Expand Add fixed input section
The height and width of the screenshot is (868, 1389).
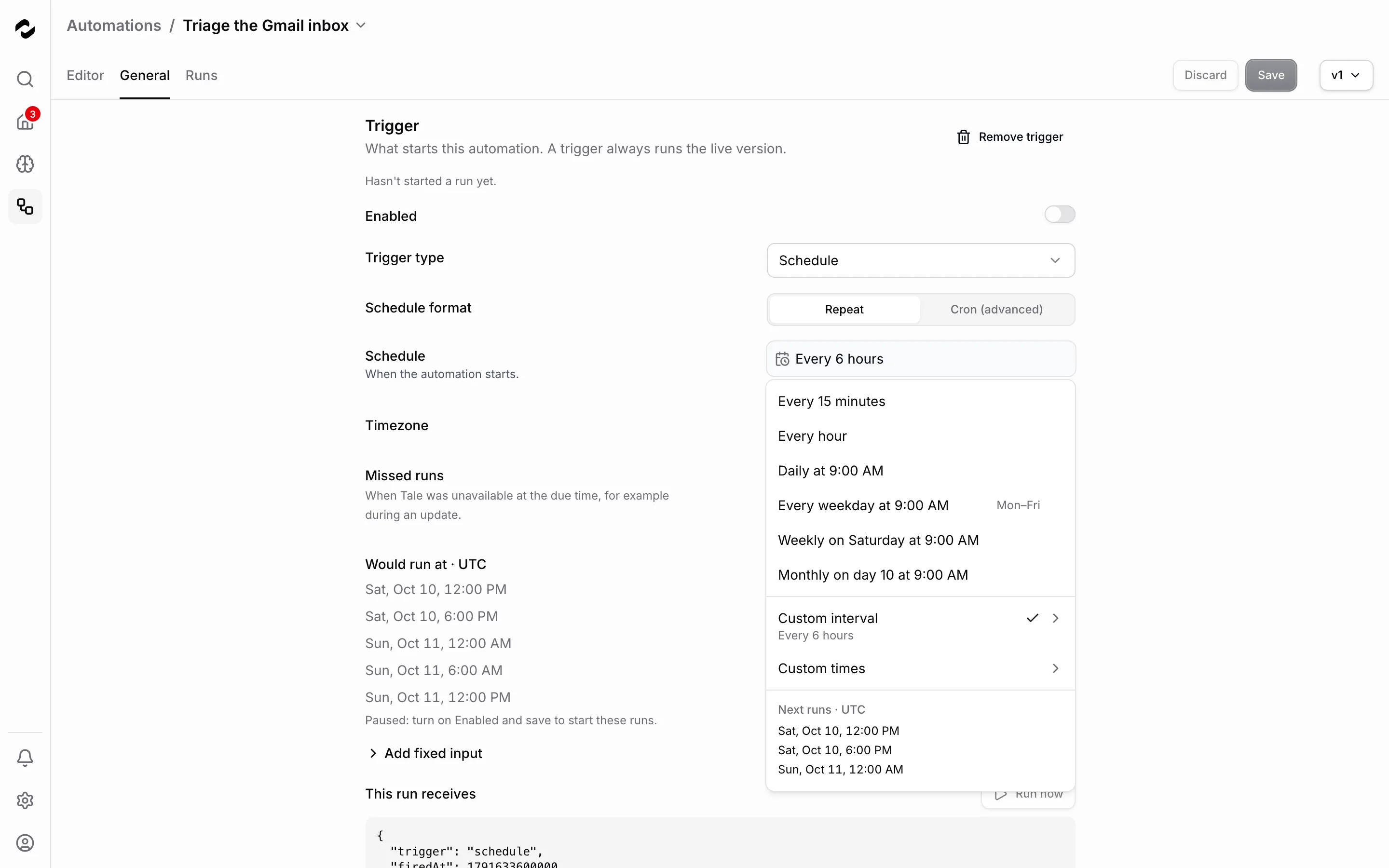click(x=425, y=753)
